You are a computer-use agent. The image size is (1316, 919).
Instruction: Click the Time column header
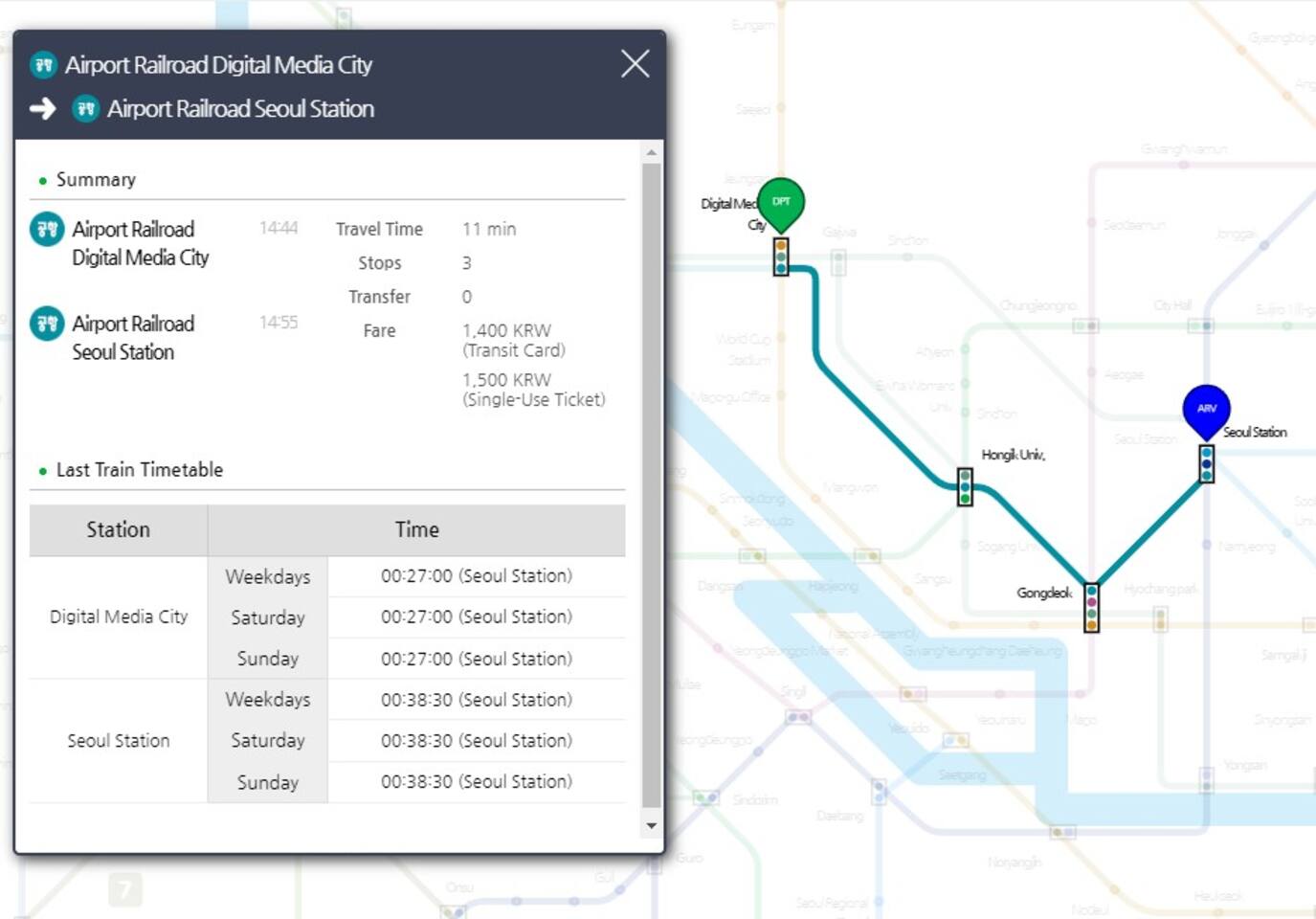tap(416, 530)
